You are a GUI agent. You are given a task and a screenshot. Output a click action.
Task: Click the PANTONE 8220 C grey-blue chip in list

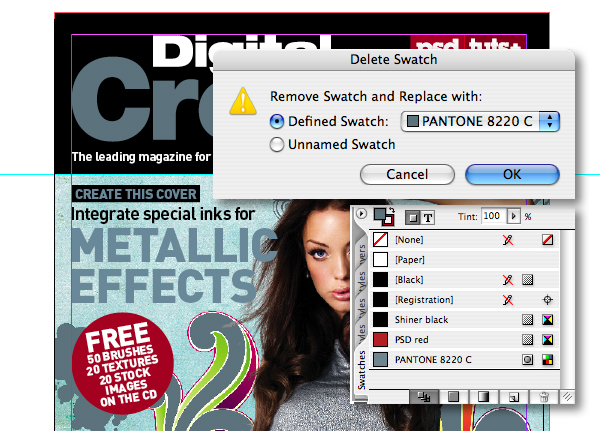pyautogui.click(x=380, y=359)
